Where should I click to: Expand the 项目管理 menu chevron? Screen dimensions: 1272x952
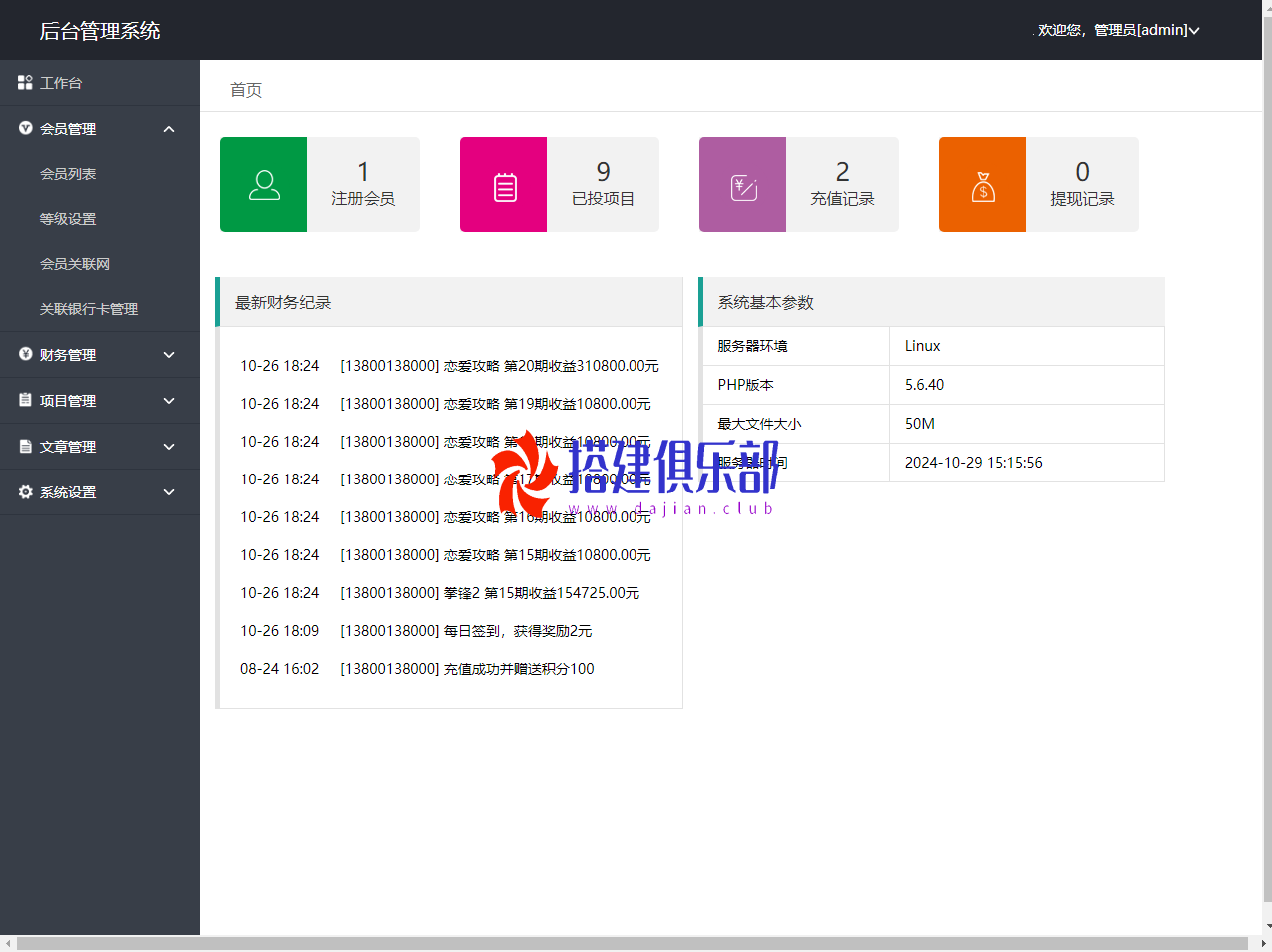click(169, 401)
